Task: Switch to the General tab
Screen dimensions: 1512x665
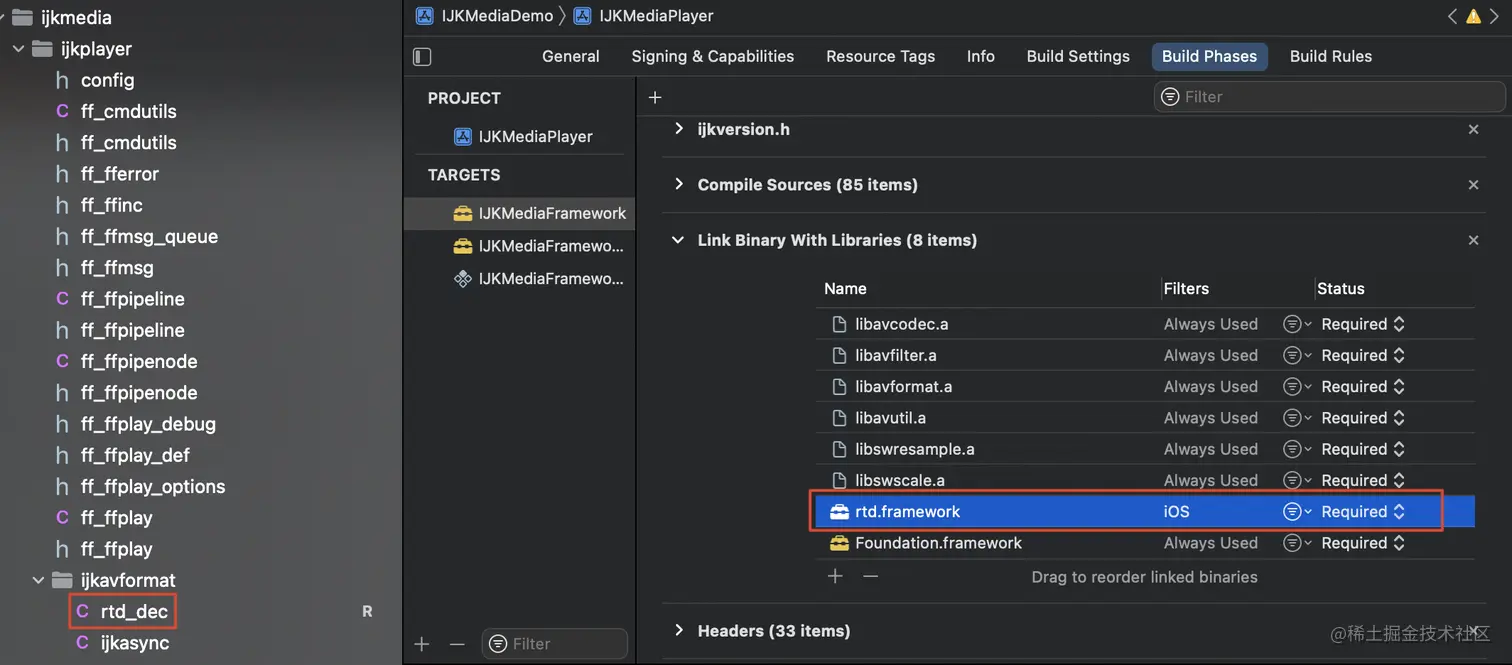Action: coord(571,56)
